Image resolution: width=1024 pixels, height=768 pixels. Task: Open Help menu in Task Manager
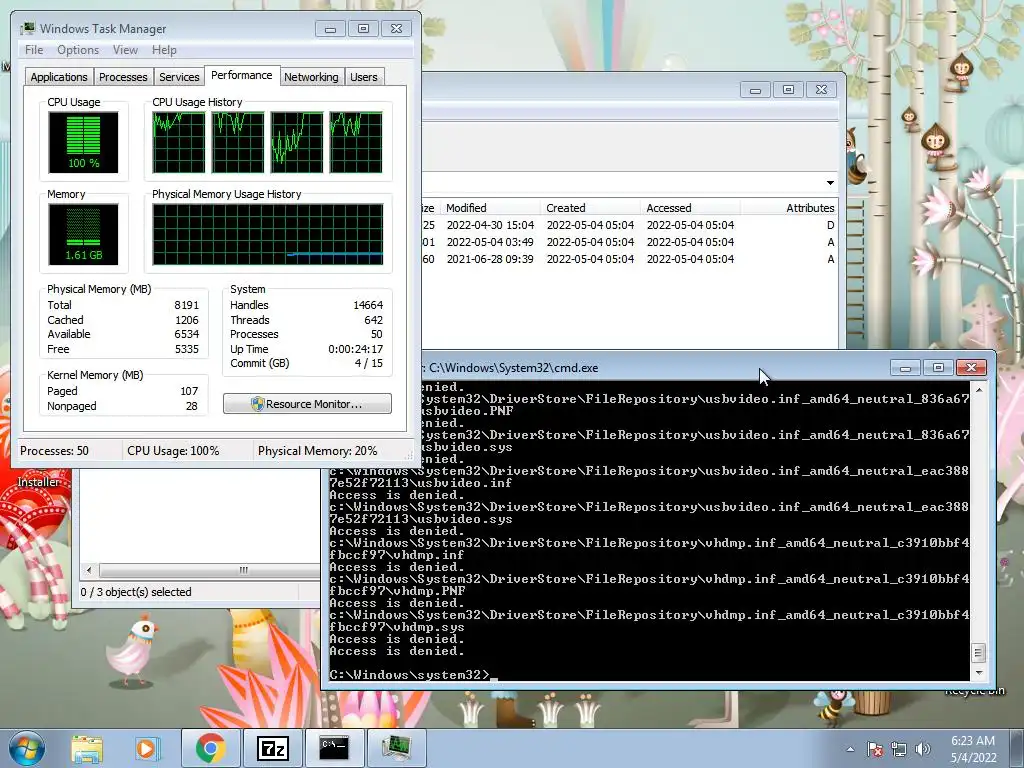coord(164,50)
